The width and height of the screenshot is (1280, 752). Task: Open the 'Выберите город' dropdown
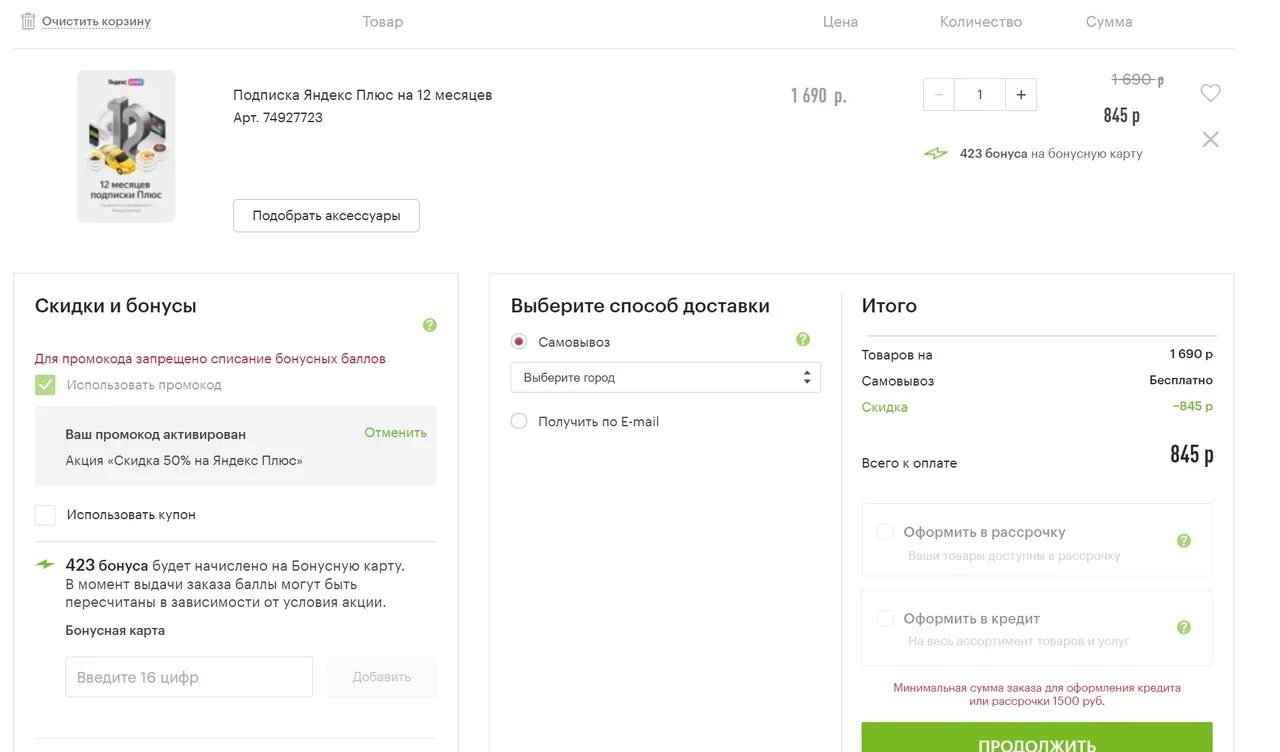coord(665,378)
